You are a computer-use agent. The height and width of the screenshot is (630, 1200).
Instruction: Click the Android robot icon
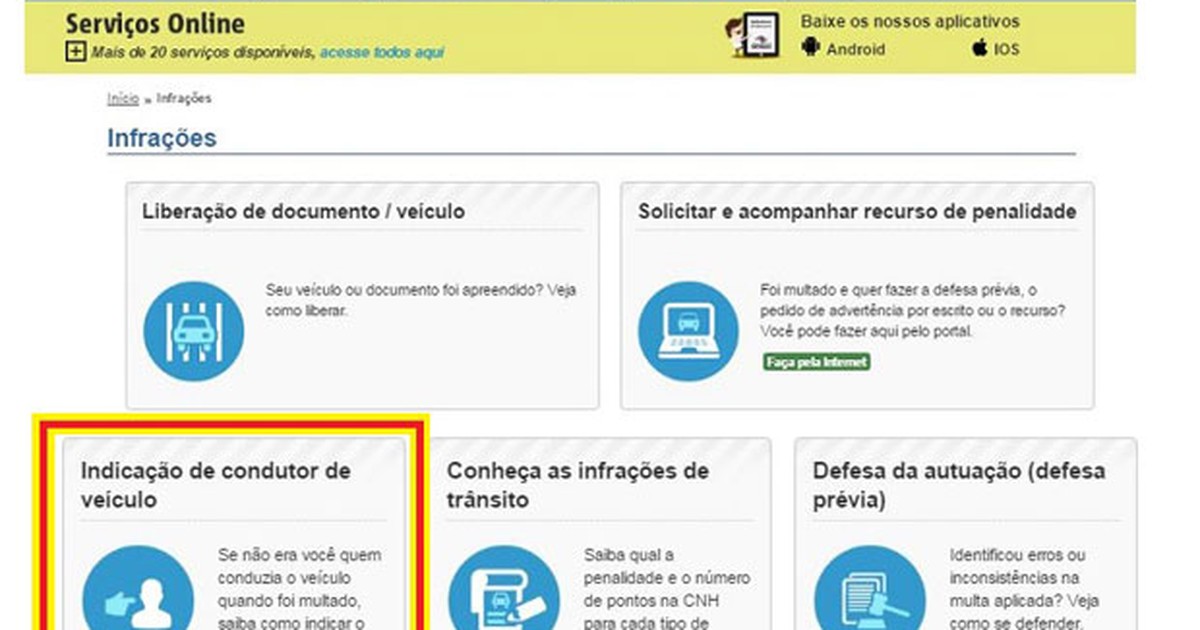pos(810,47)
